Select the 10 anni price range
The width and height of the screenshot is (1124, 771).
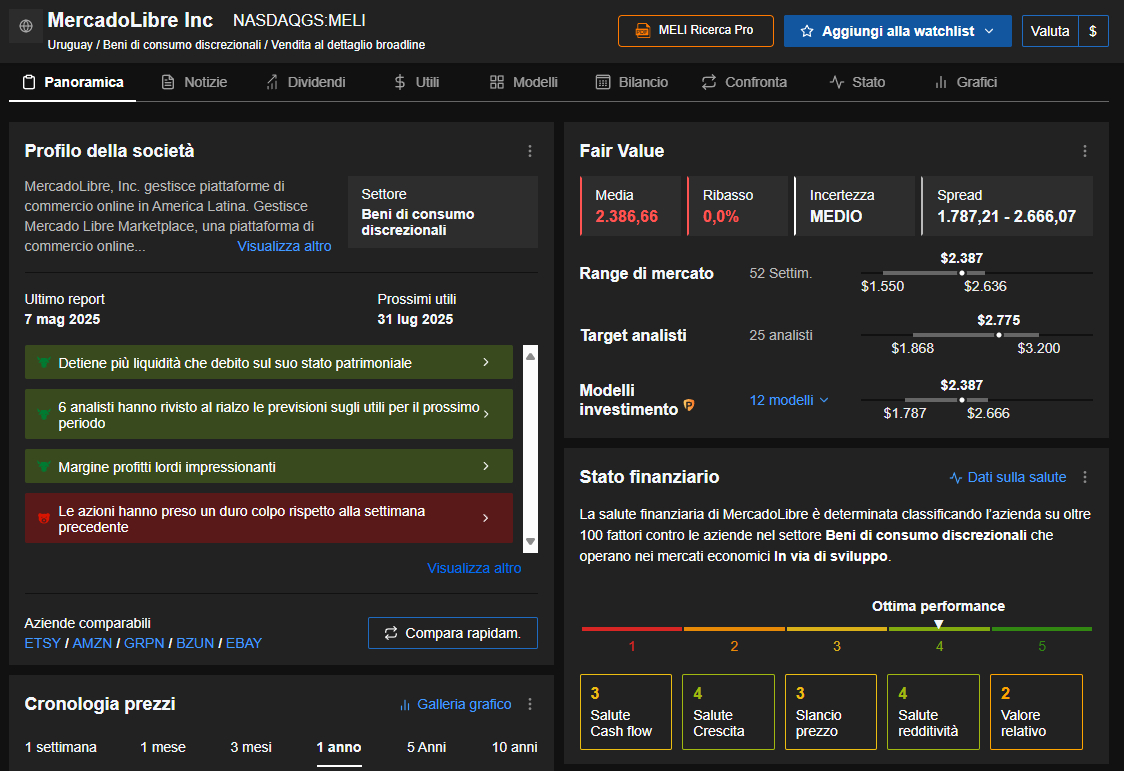(514, 747)
